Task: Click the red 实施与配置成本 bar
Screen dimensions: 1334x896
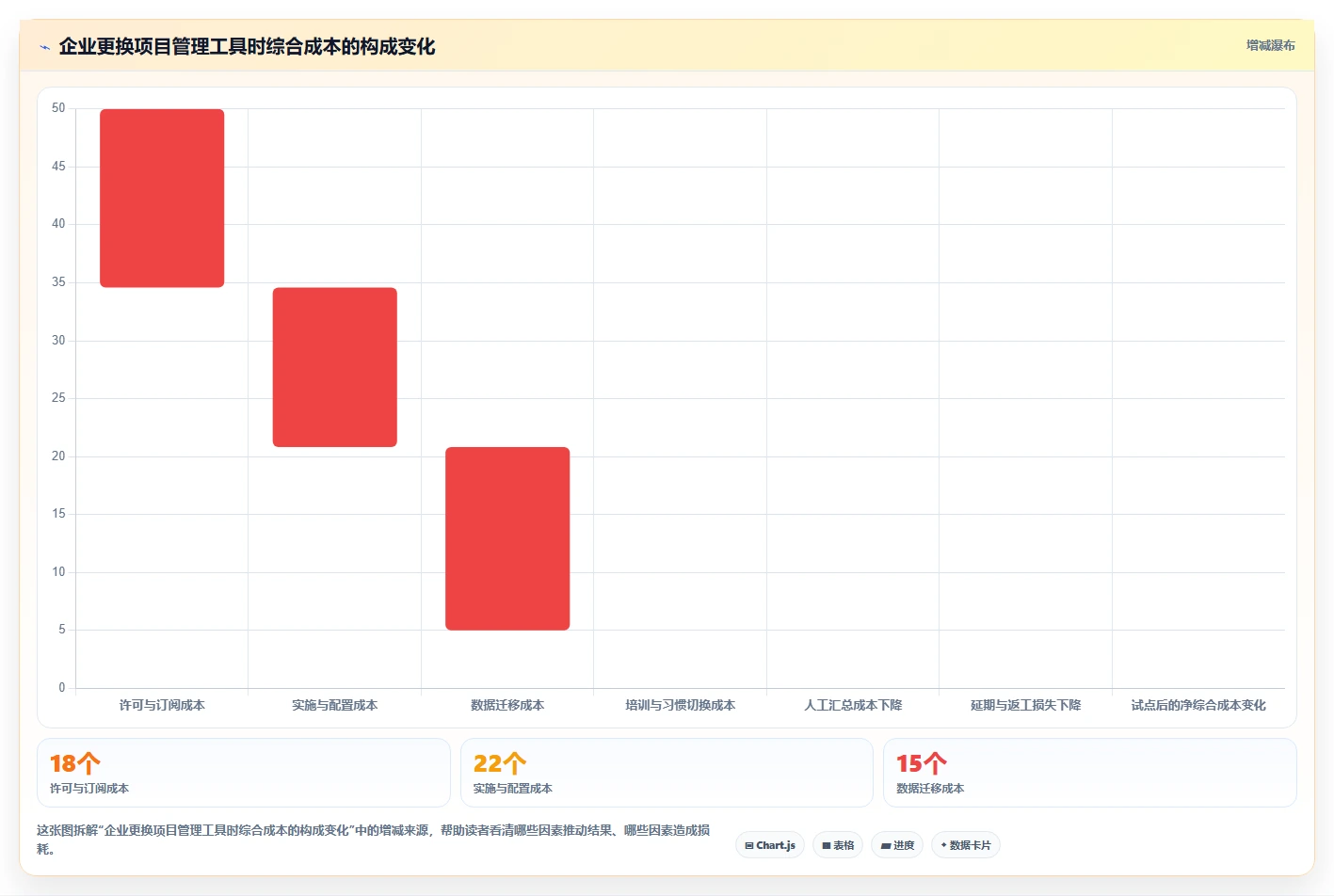Action: [335, 367]
